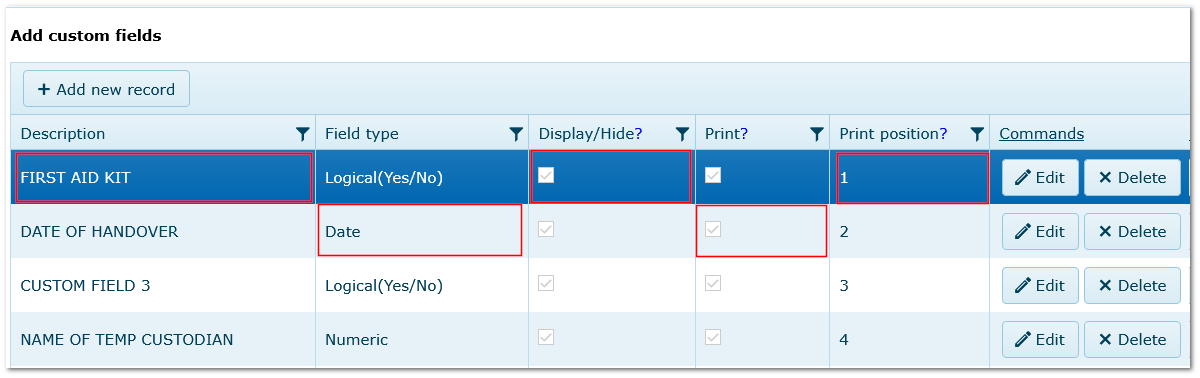Edit the CUSTOM FIELD 3 record

[x=1040, y=285]
